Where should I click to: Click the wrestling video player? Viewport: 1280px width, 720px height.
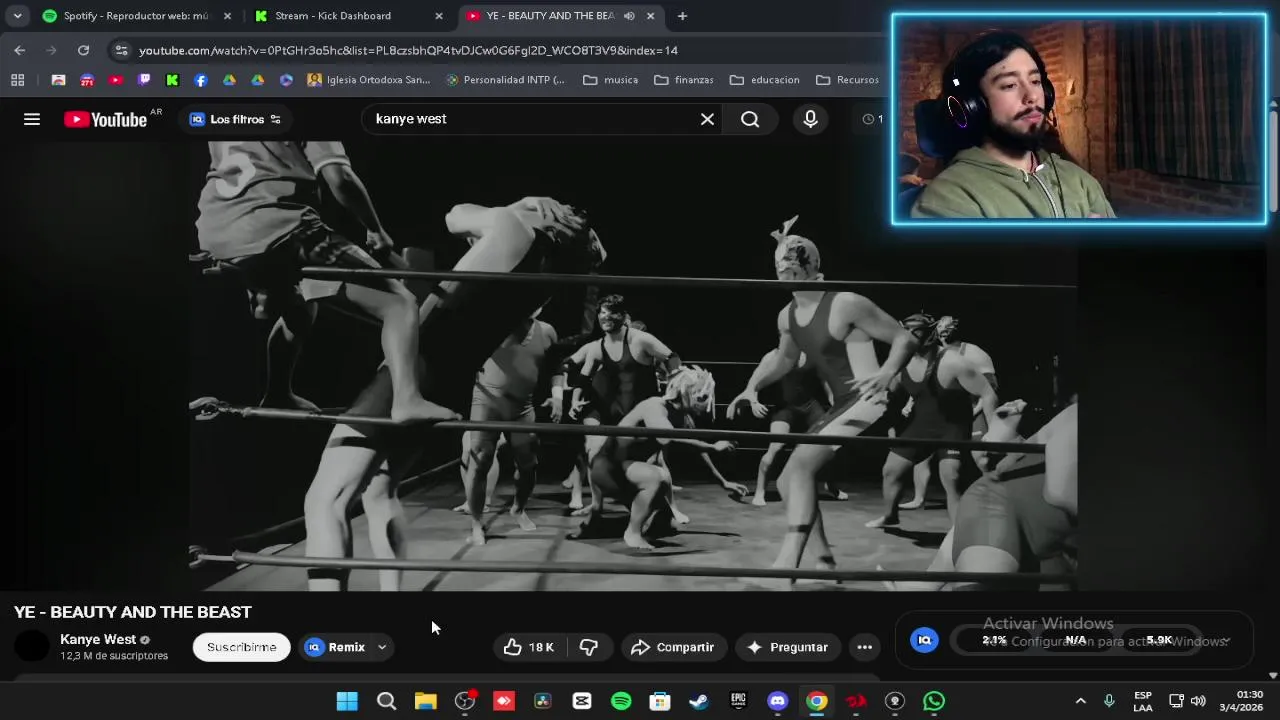coord(632,365)
